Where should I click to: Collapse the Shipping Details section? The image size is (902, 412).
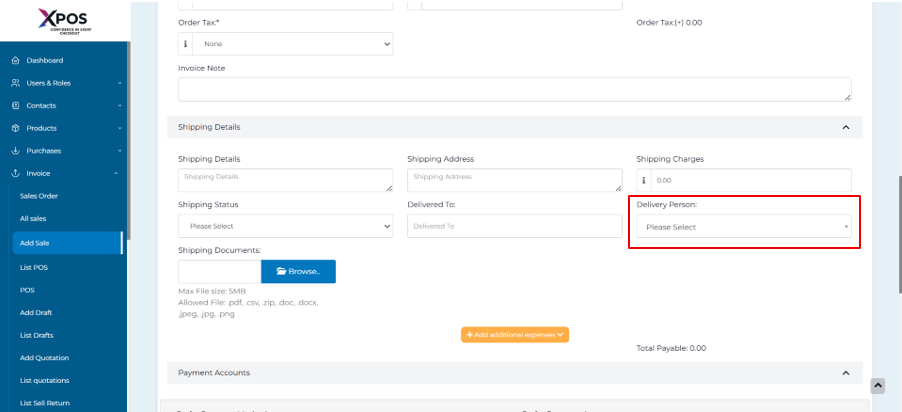click(846, 127)
